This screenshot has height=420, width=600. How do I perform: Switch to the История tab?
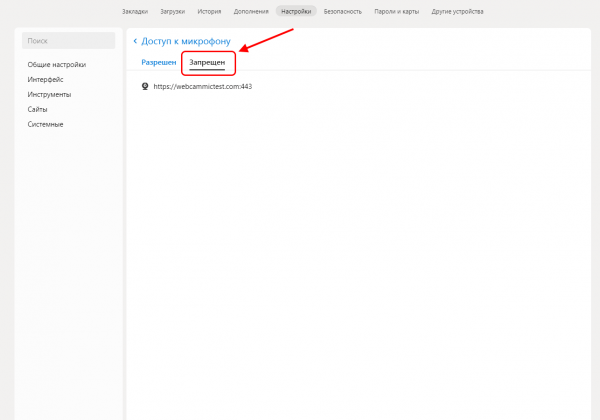[209, 11]
